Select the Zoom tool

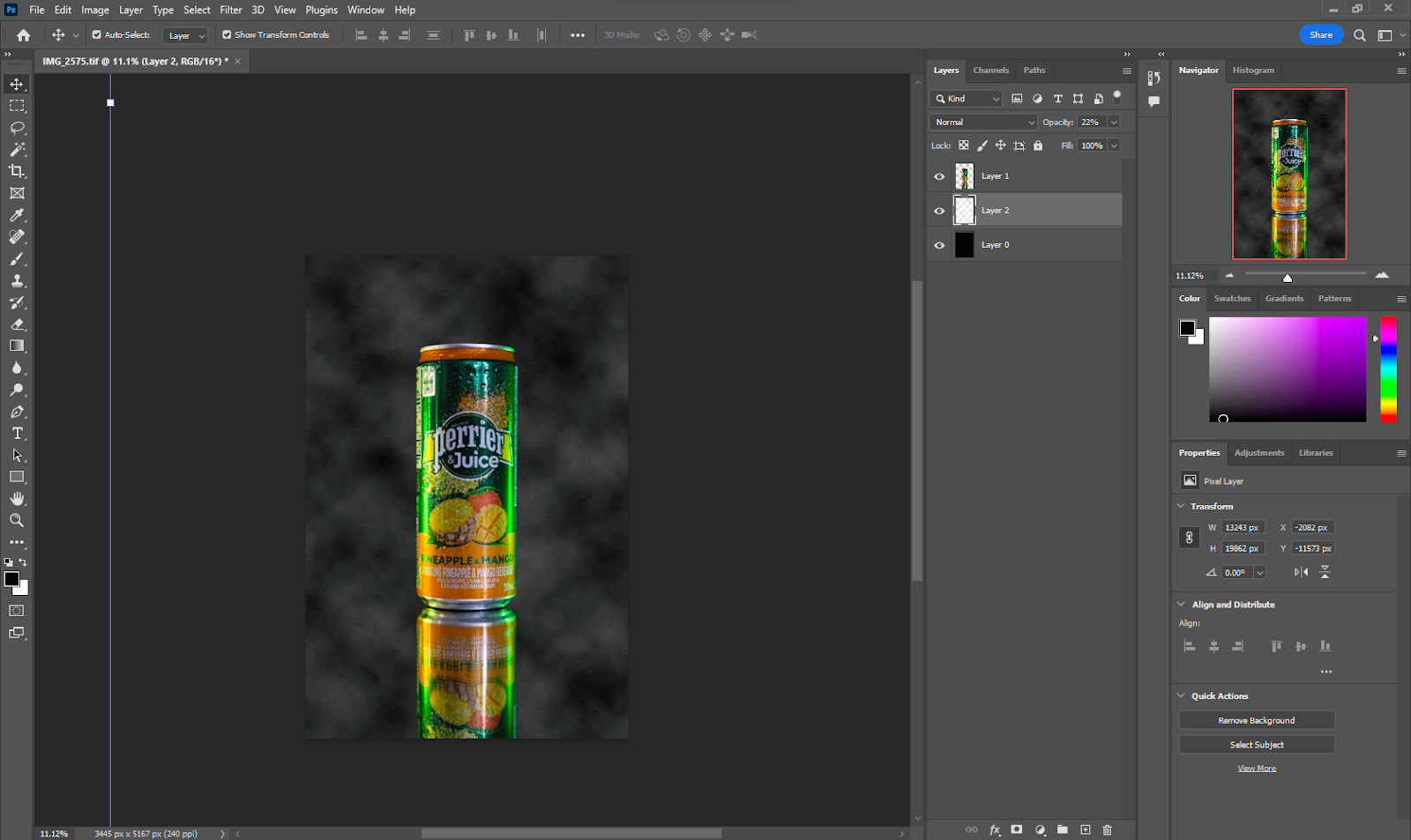pyautogui.click(x=17, y=520)
